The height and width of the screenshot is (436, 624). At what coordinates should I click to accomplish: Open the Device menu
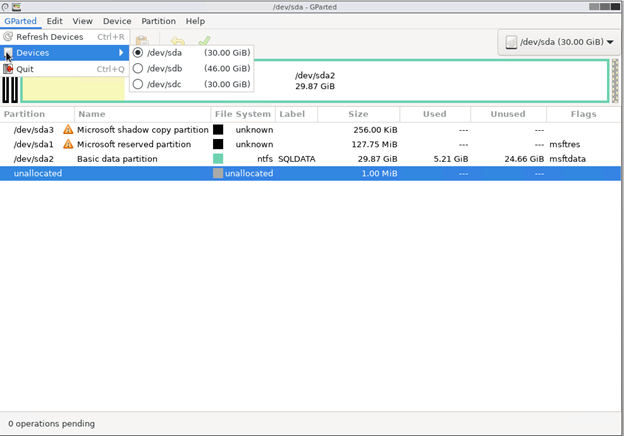[x=117, y=21]
